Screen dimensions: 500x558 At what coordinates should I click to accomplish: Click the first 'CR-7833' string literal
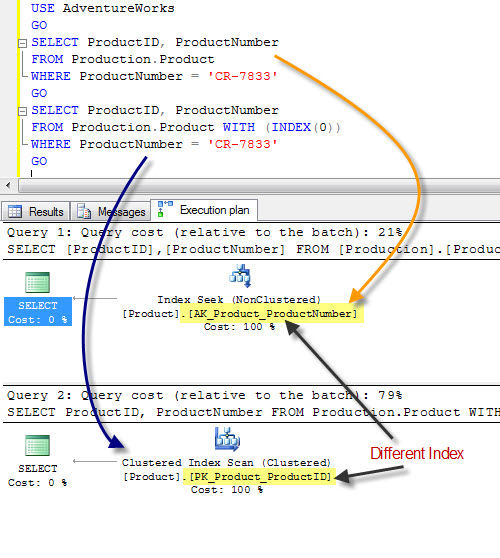point(242,76)
